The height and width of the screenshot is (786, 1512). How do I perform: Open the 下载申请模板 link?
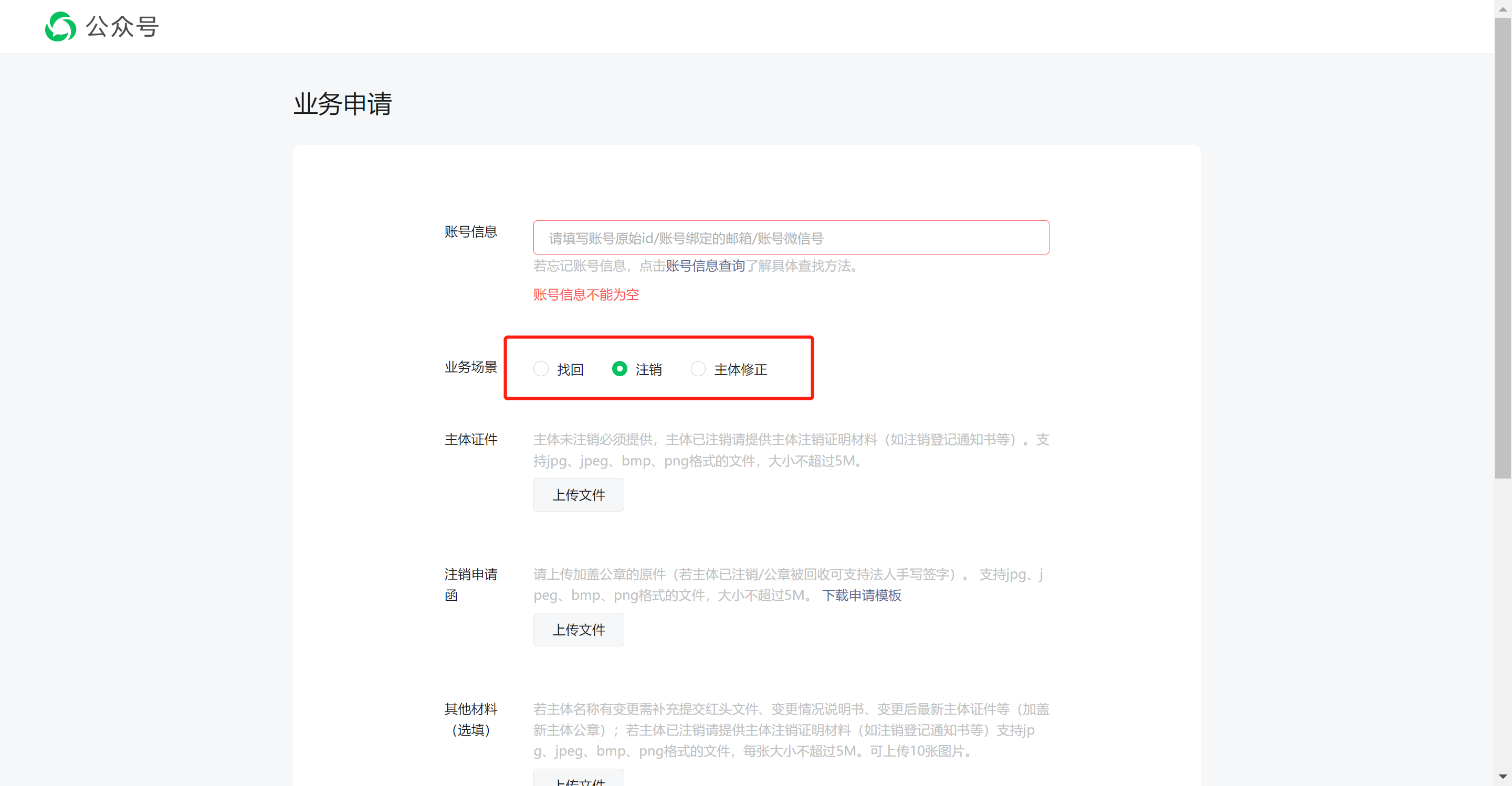861,596
